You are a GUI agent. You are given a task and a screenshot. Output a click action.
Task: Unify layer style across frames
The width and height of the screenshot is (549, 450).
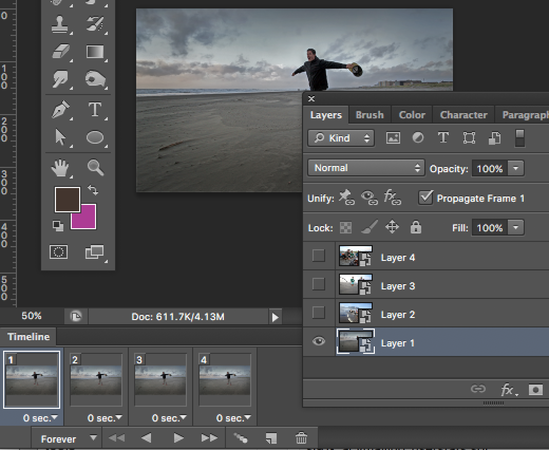pyautogui.click(x=392, y=197)
